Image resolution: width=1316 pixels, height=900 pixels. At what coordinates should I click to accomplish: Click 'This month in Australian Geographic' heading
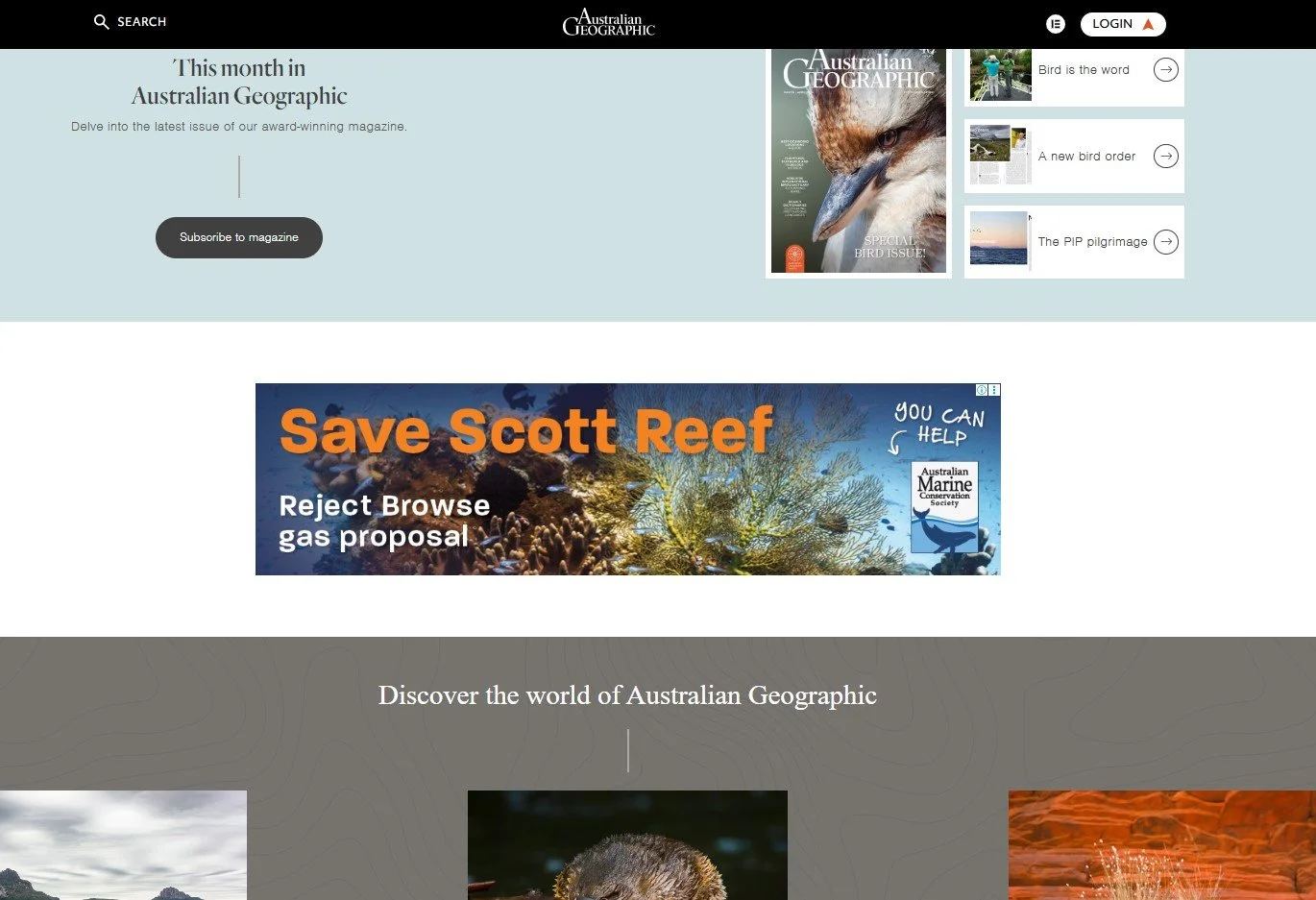(239, 82)
